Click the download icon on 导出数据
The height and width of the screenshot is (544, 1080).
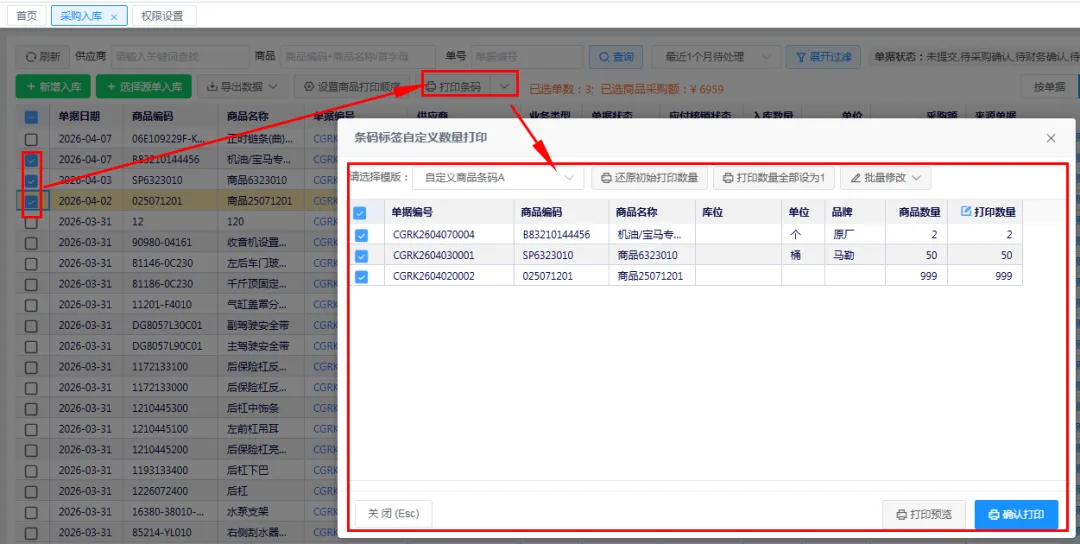pyautogui.click(x=212, y=87)
